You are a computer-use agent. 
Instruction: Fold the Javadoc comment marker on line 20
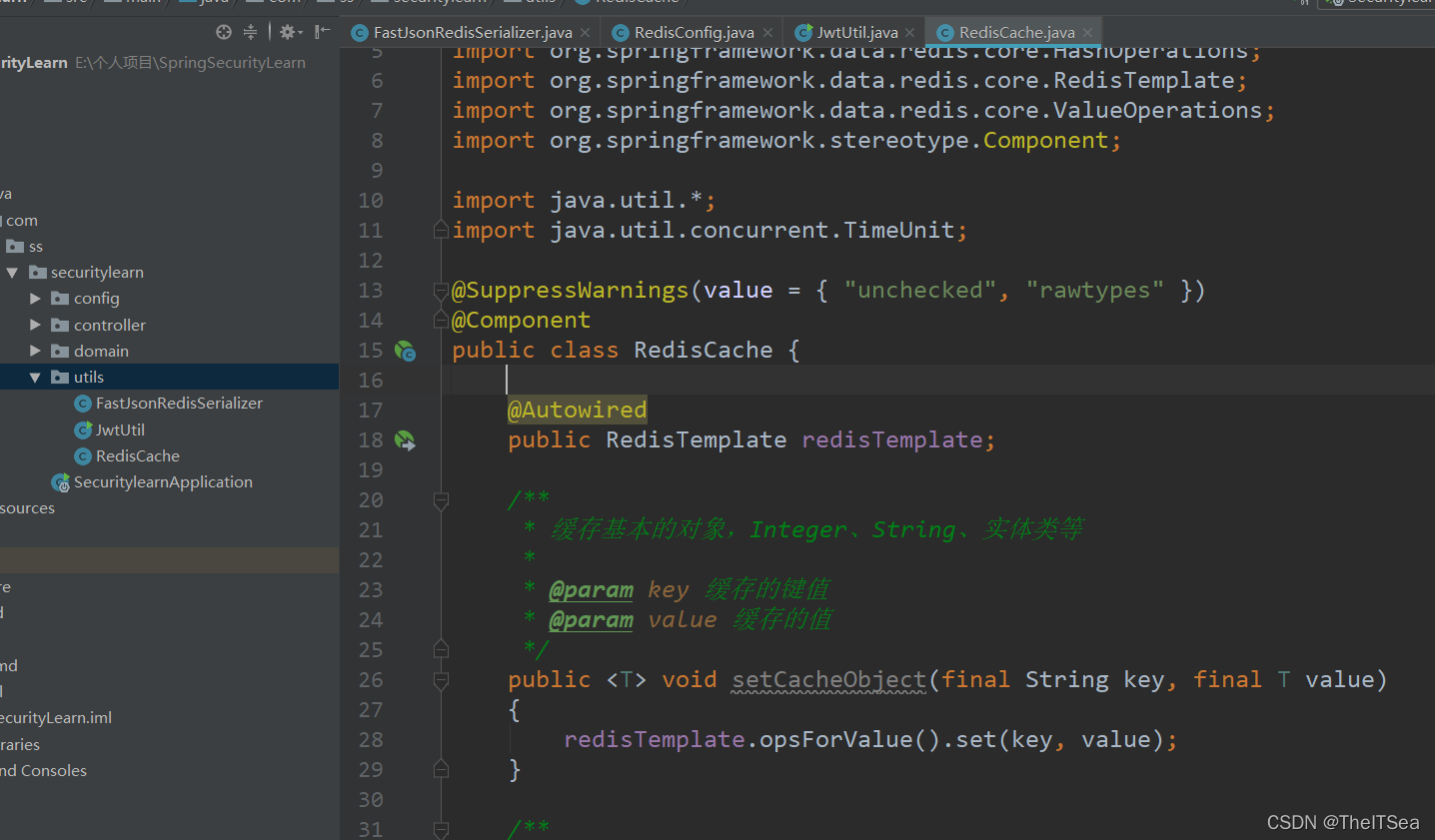pos(441,500)
